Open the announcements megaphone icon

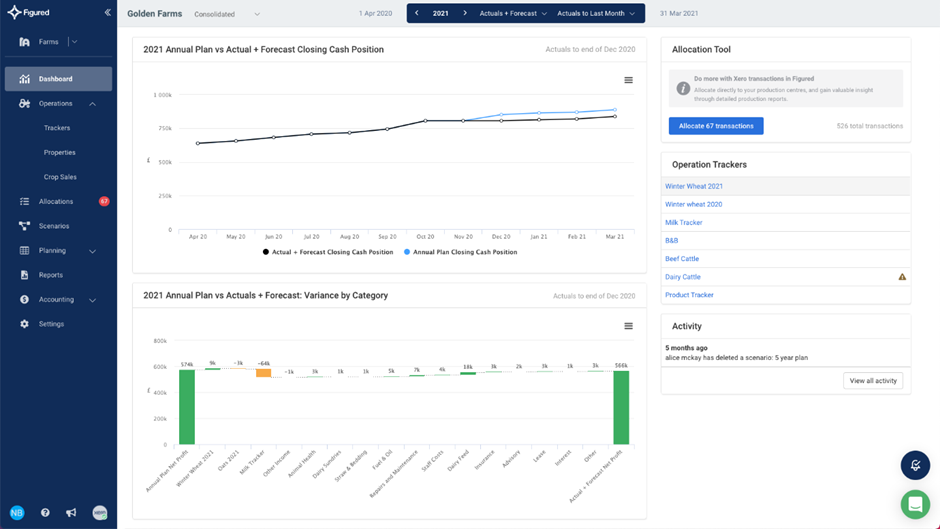[71, 513]
